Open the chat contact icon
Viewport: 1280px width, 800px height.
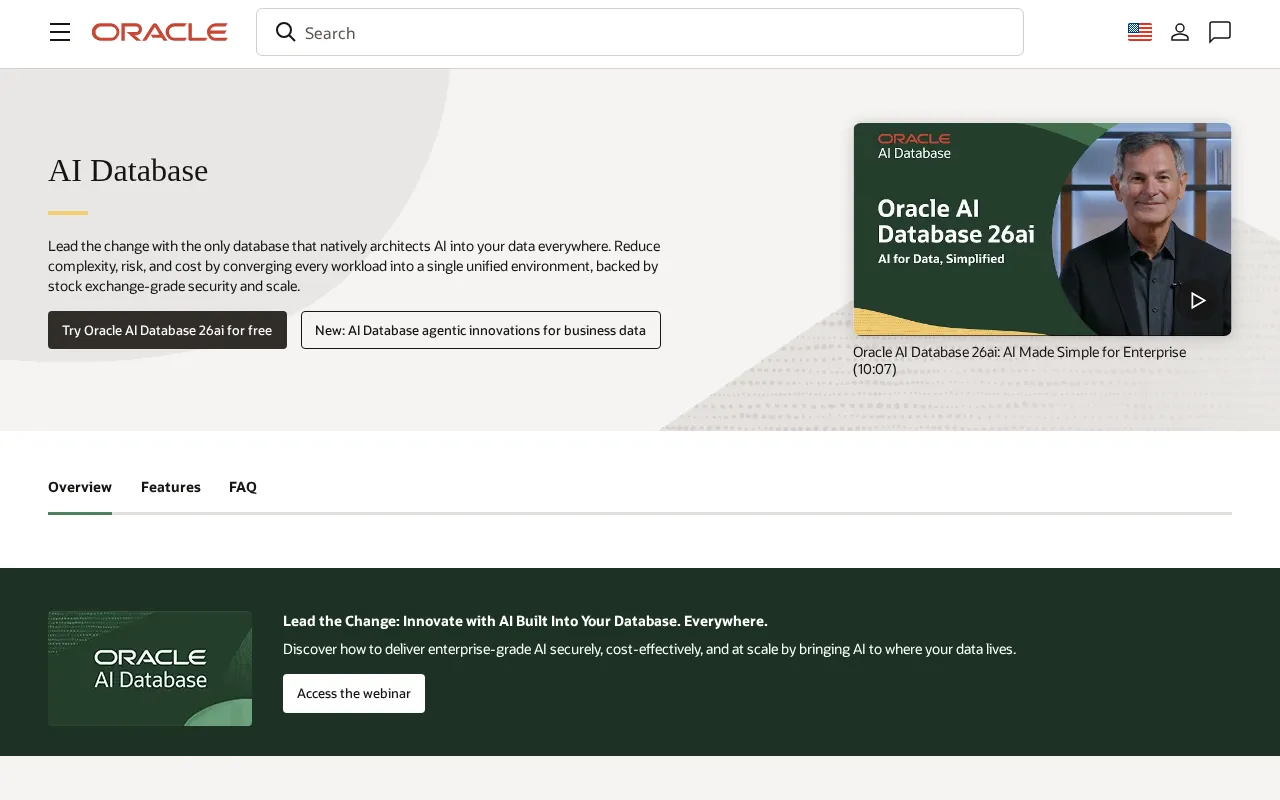click(1220, 32)
